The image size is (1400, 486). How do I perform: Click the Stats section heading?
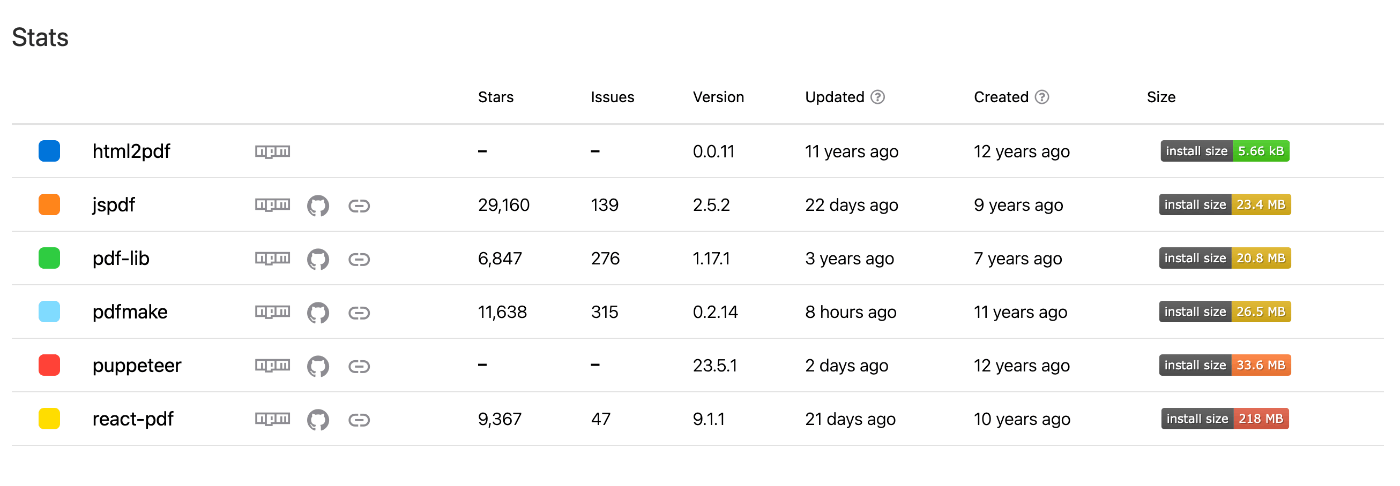[x=40, y=38]
